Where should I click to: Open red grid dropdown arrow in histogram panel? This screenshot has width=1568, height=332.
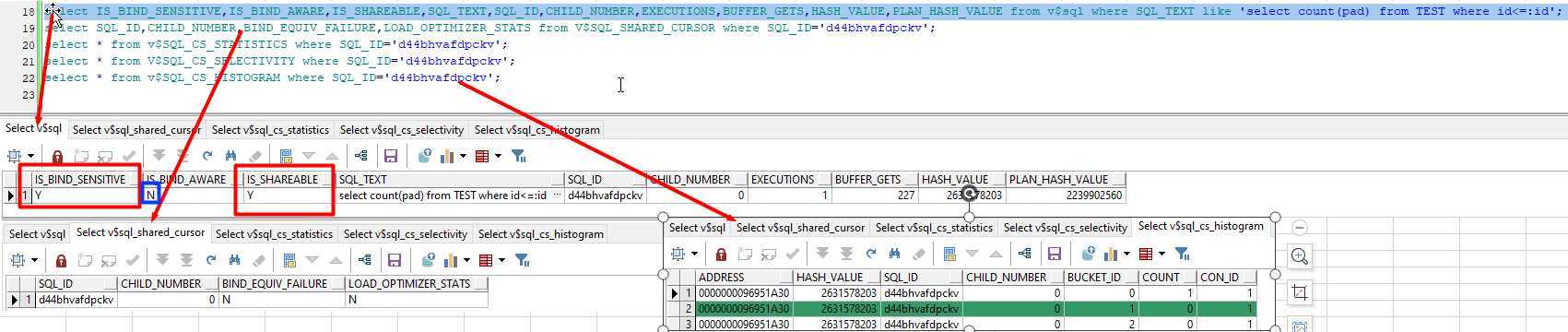(1161, 254)
